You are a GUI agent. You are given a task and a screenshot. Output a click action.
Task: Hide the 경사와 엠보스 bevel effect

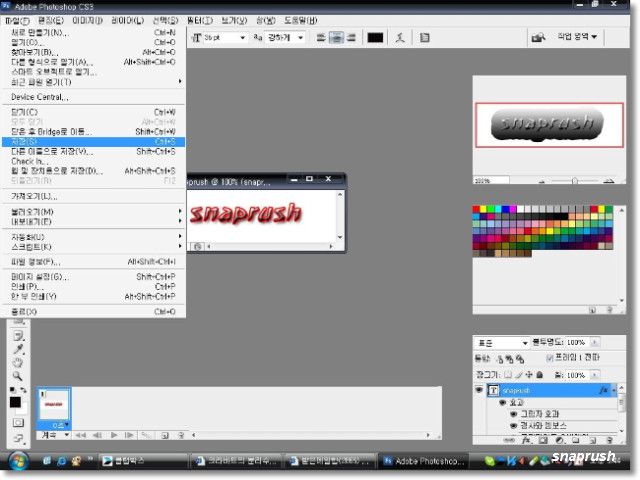(513, 426)
